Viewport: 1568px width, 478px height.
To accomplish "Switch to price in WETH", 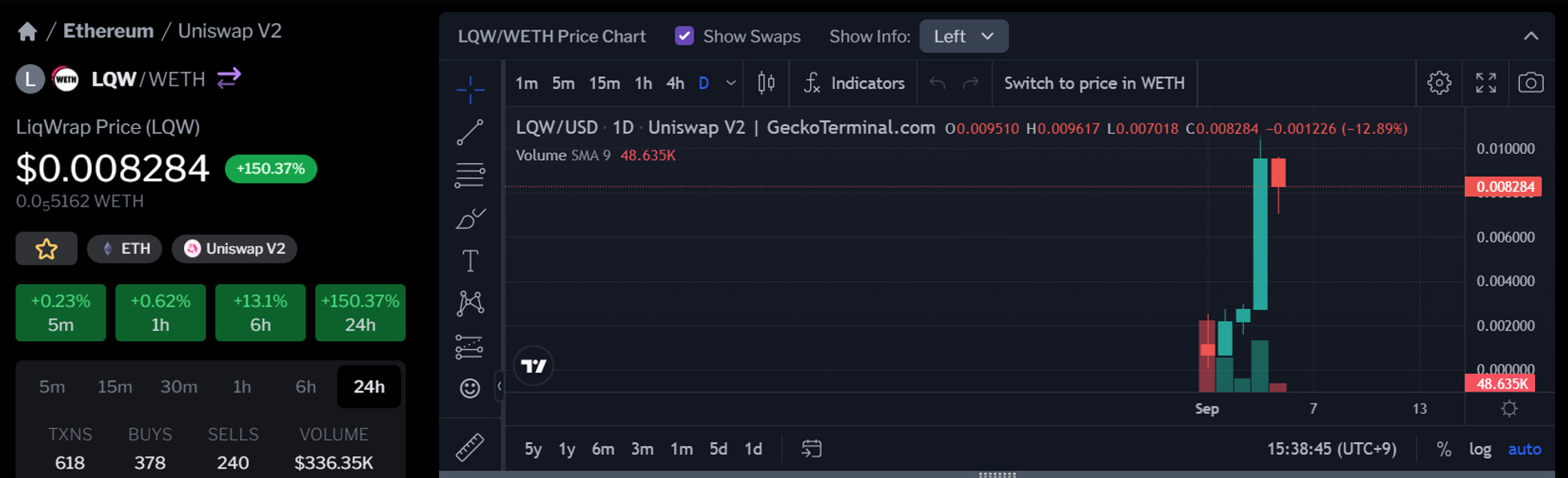I will click(1094, 83).
